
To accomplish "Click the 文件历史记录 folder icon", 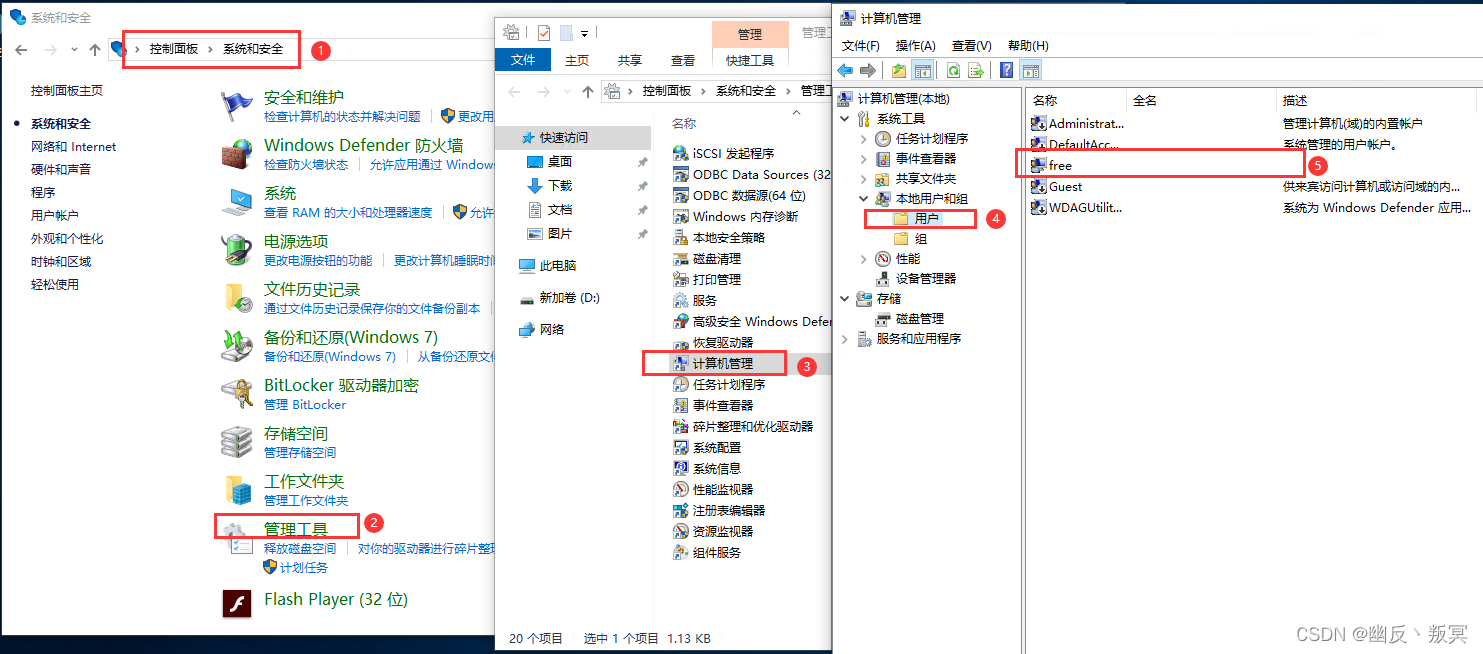I will [x=237, y=297].
